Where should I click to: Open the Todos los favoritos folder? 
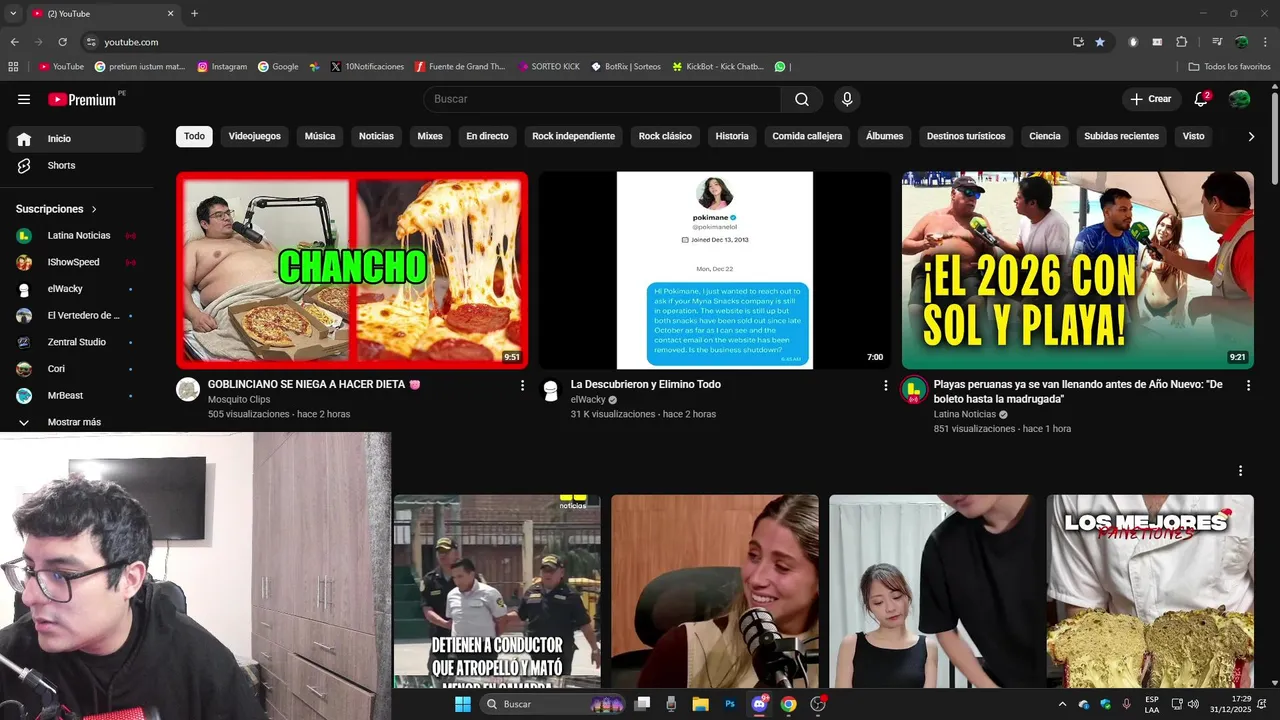(1229, 67)
